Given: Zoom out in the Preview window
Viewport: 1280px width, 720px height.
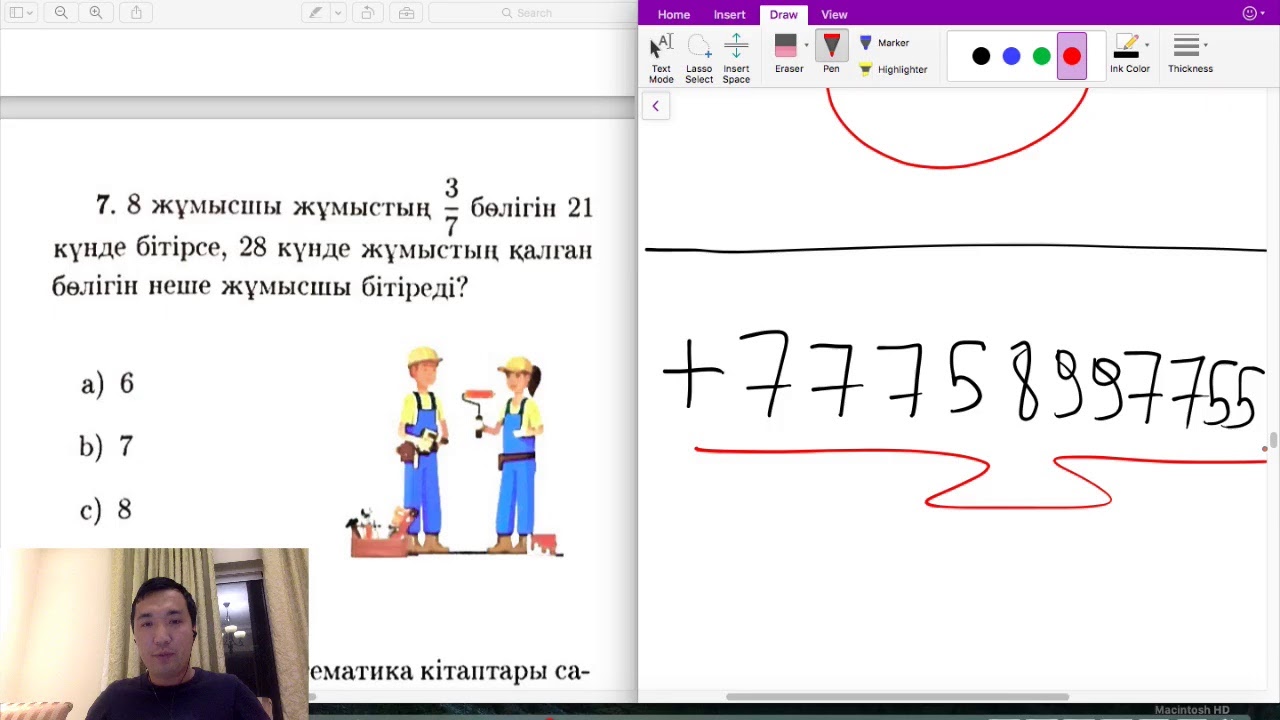Looking at the screenshot, I should [x=61, y=13].
